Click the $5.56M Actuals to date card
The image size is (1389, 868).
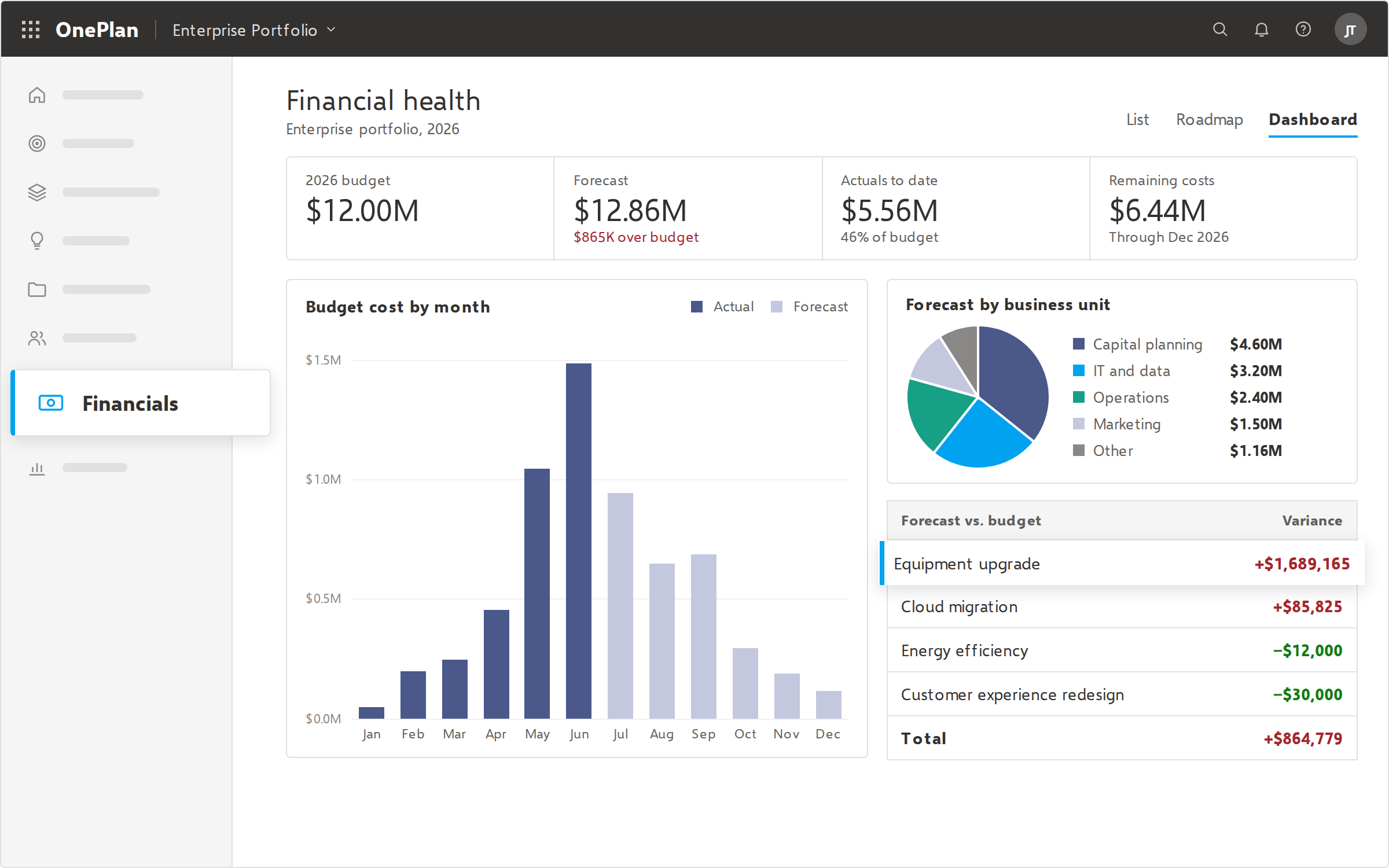click(956, 208)
